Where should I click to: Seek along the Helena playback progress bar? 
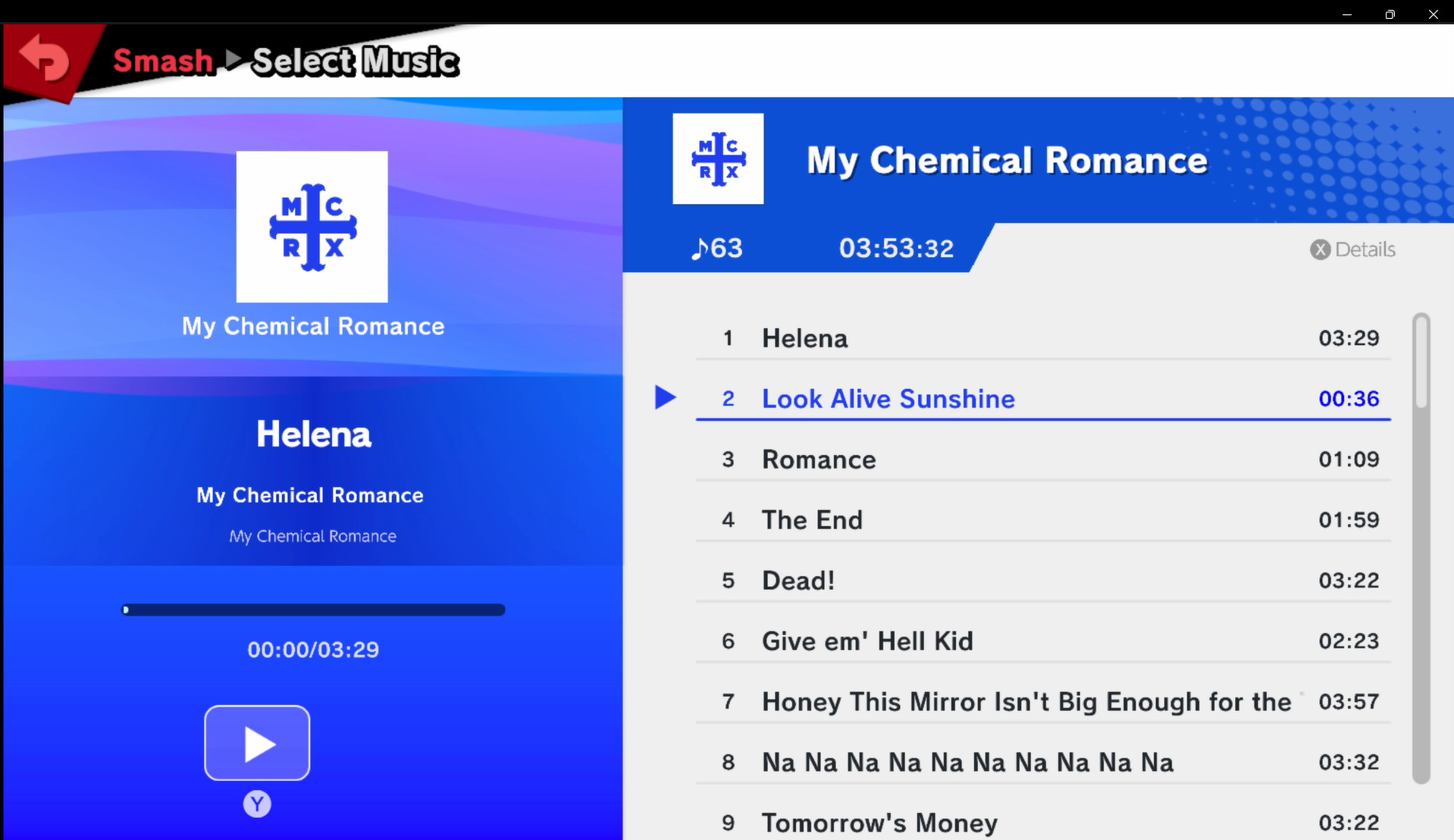313,610
